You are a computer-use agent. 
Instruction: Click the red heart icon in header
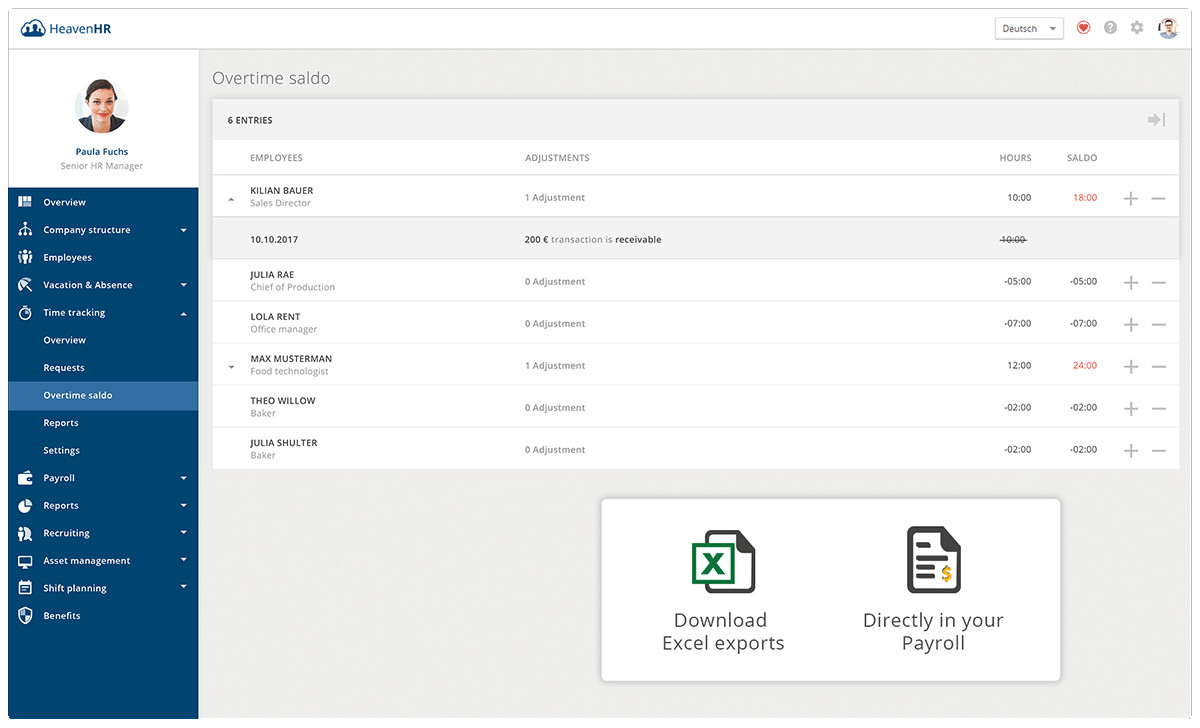coord(1083,28)
